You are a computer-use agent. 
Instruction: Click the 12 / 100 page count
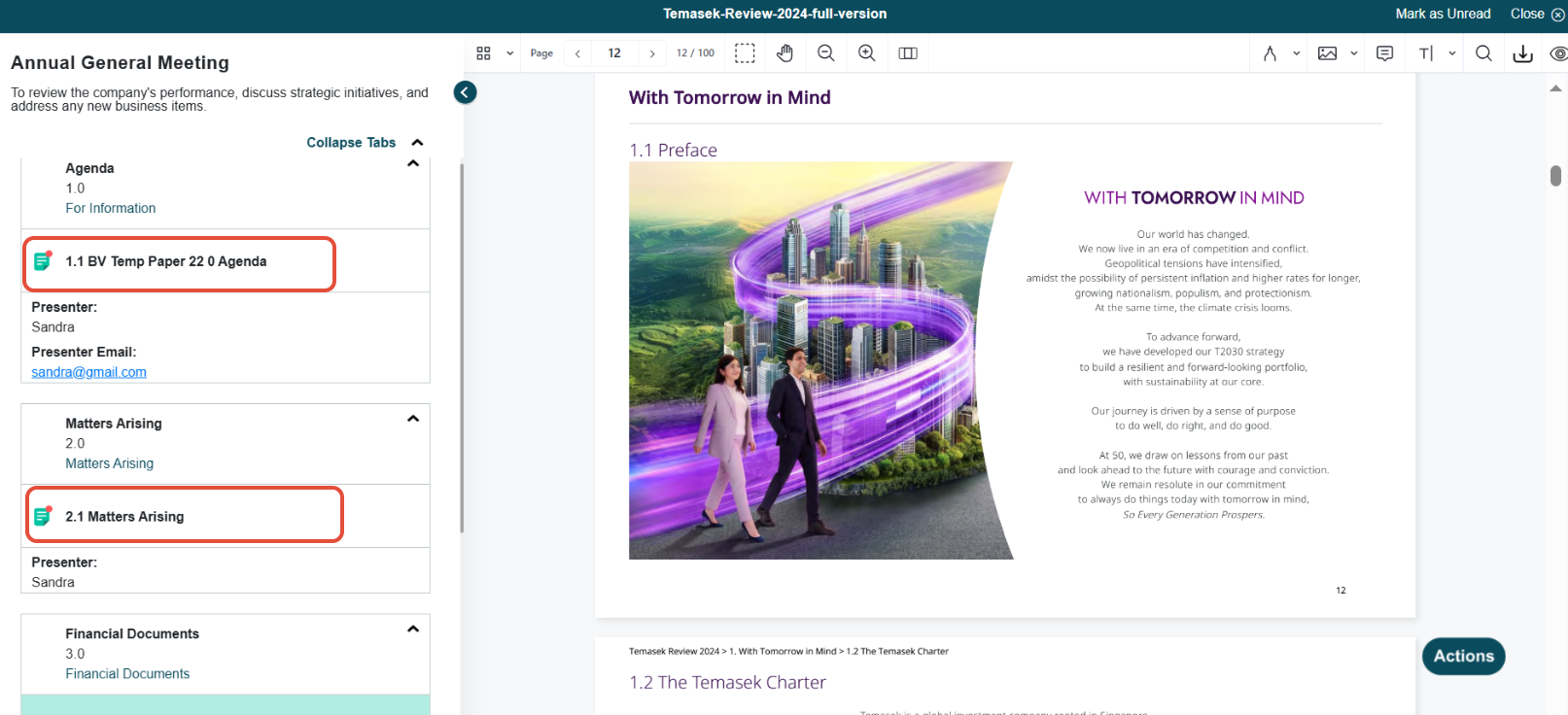coord(695,53)
